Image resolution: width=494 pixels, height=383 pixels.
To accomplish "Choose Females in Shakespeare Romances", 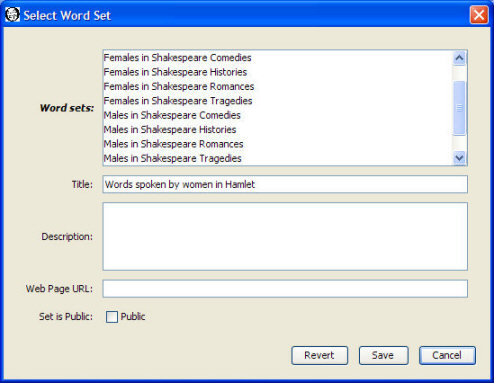I will (278, 86).
